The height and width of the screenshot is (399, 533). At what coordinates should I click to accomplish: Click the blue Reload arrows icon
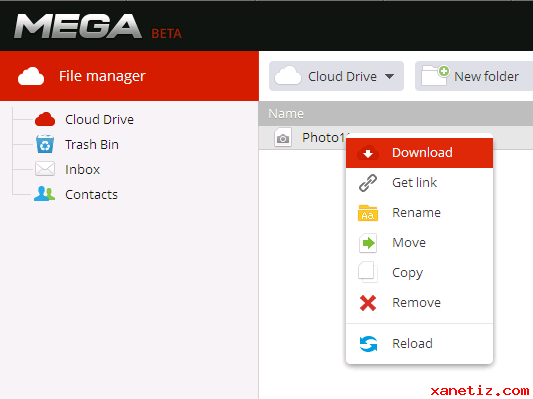368,344
